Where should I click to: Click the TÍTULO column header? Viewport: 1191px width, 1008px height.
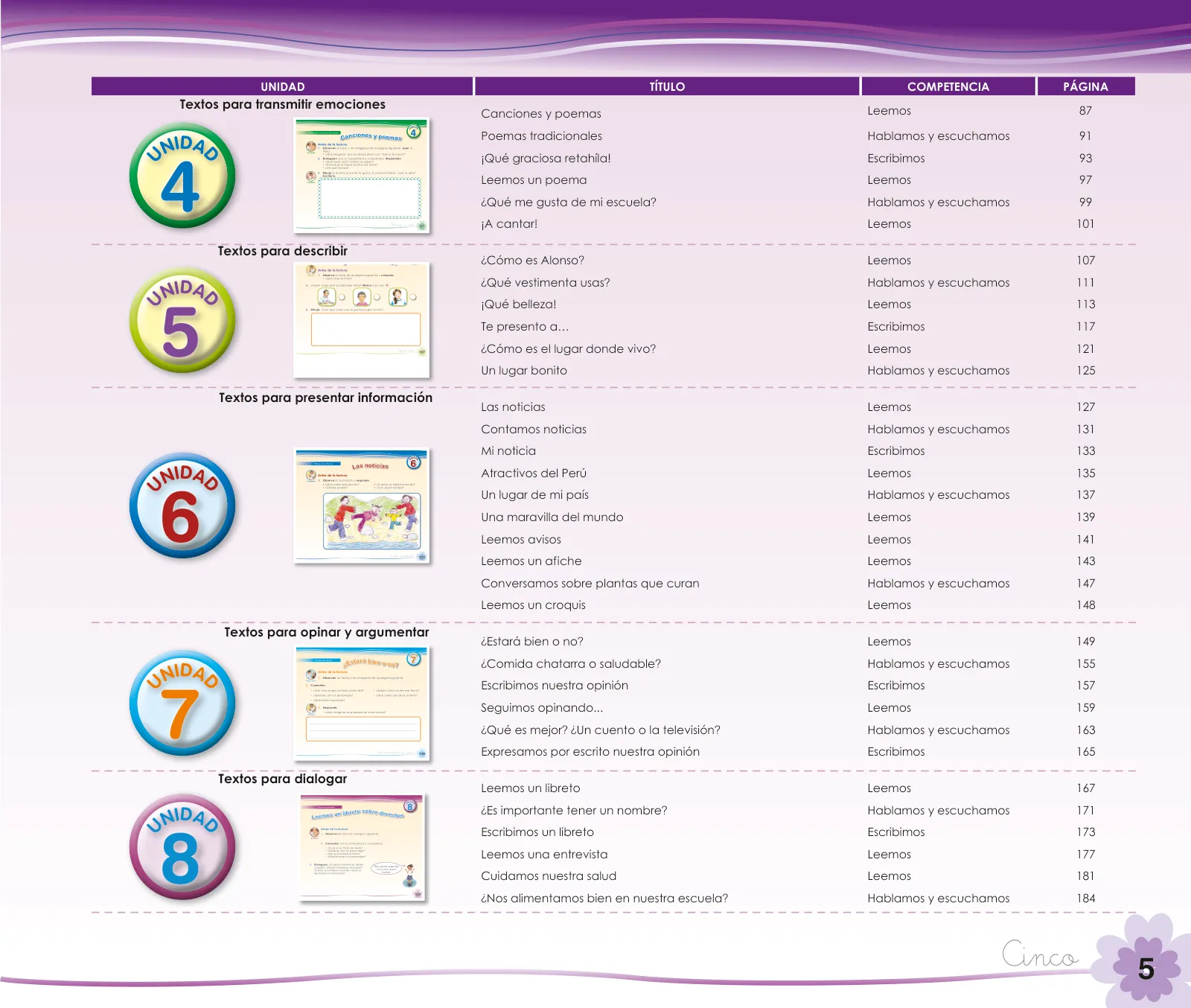667,86
